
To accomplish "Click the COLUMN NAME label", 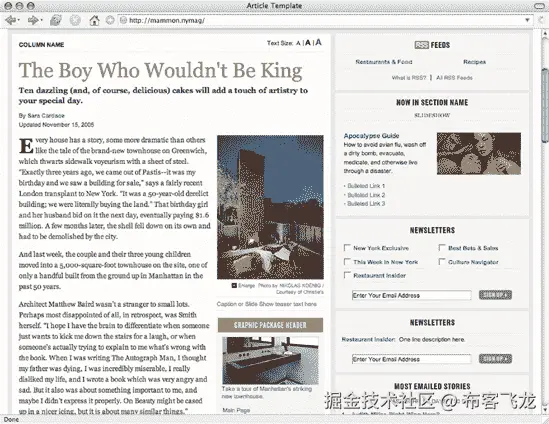I will pos(41,45).
